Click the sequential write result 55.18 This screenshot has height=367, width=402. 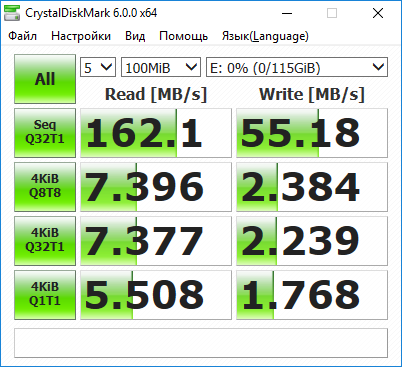coord(312,133)
